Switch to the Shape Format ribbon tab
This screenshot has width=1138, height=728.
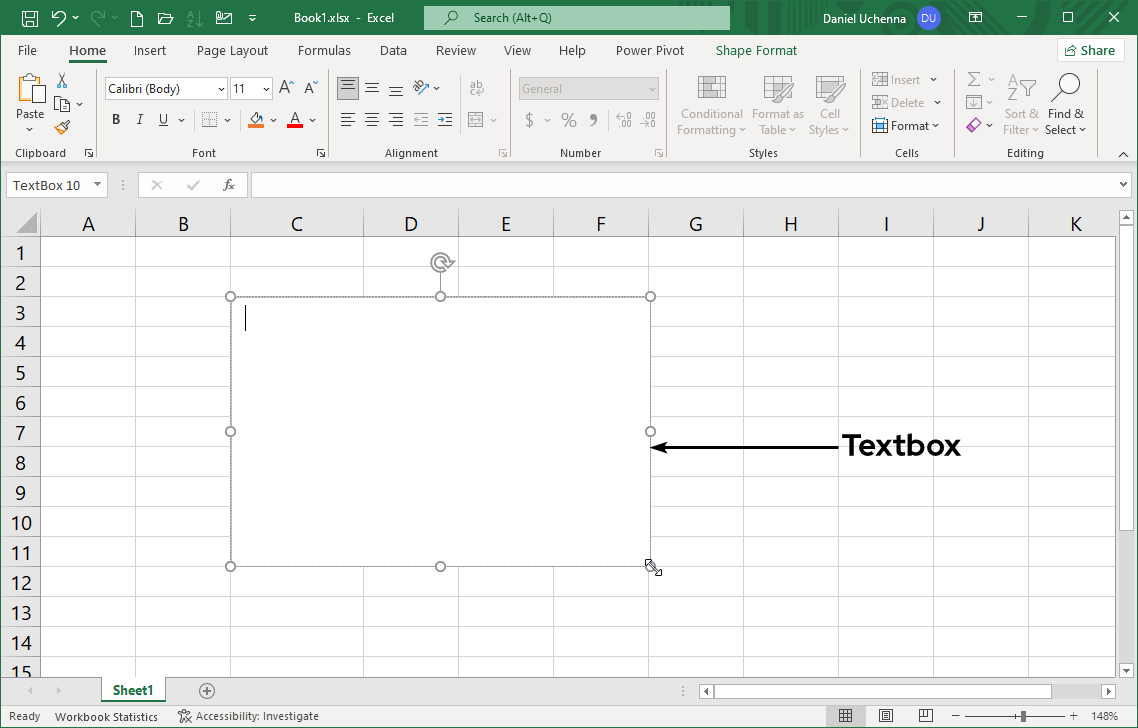click(x=756, y=50)
